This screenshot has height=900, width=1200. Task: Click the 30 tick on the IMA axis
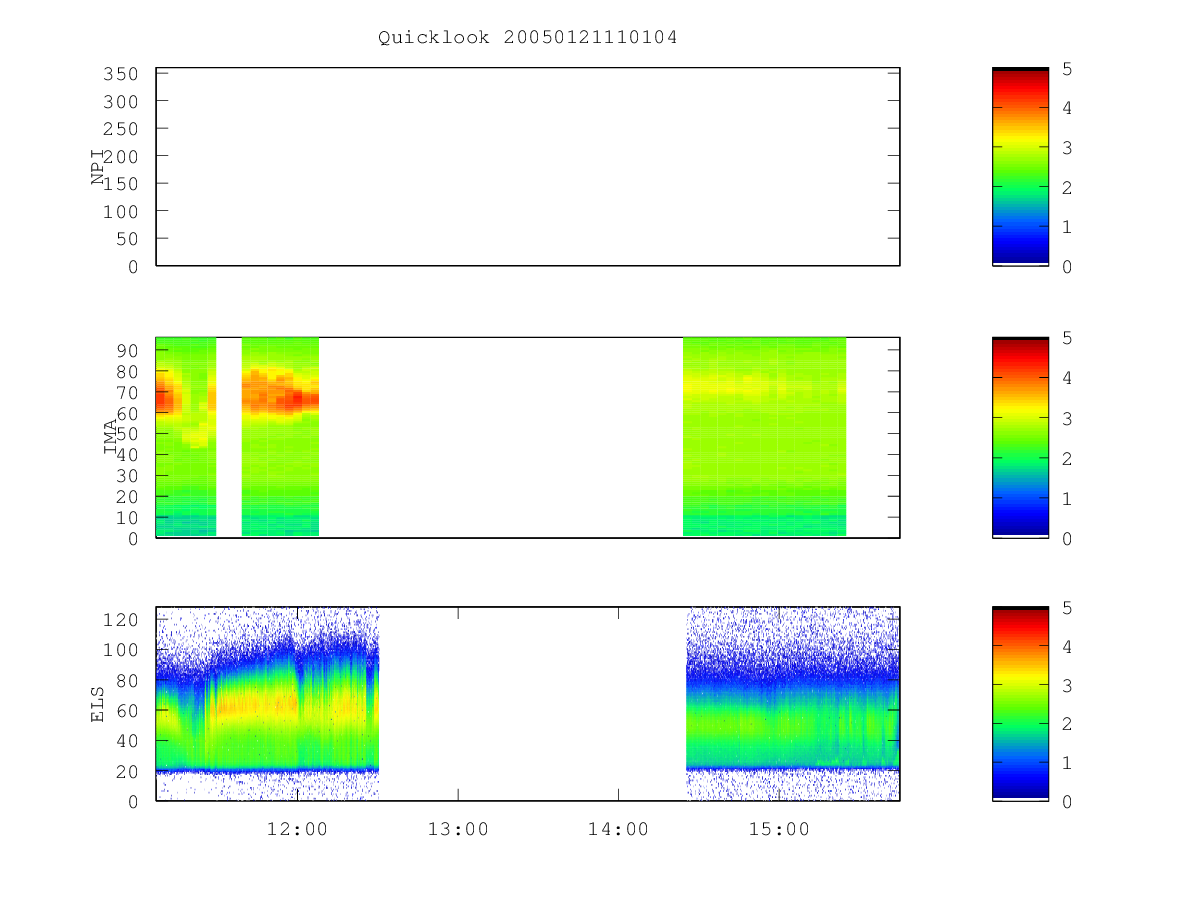[125, 475]
